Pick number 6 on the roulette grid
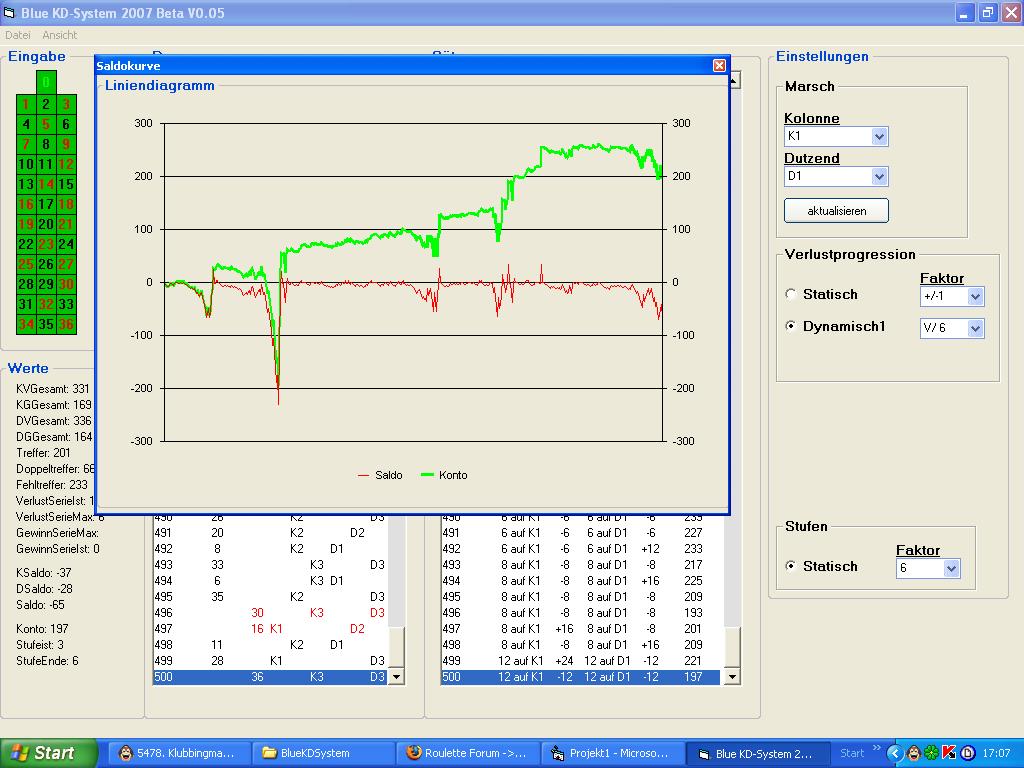This screenshot has height=768, width=1024. [x=66, y=124]
